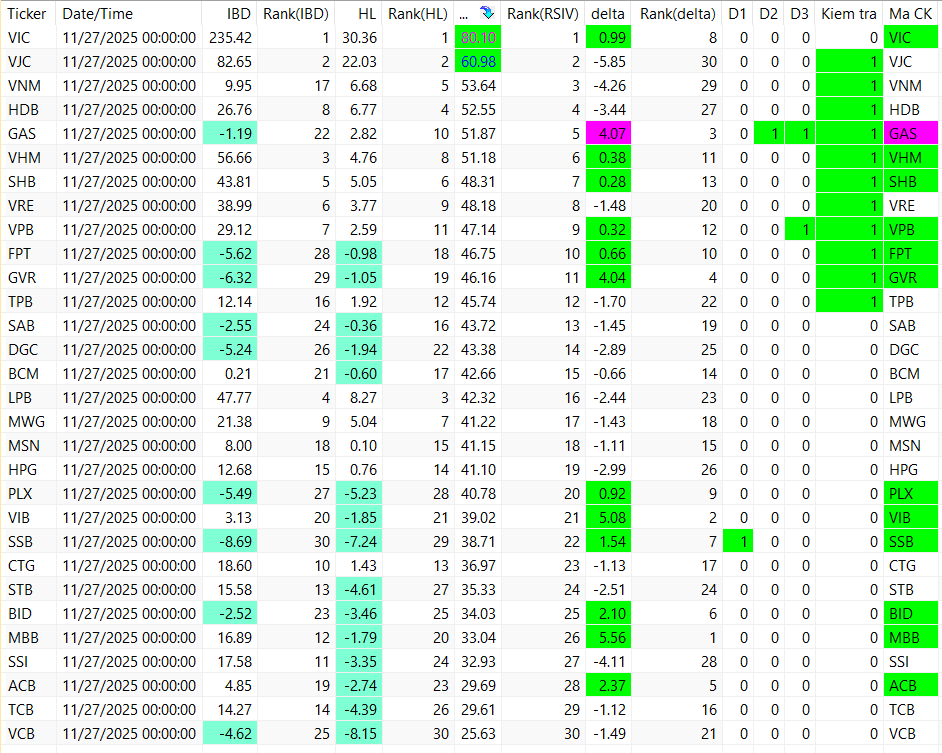
Task: Click the Kiem tra column header
Action: (849, 13)
